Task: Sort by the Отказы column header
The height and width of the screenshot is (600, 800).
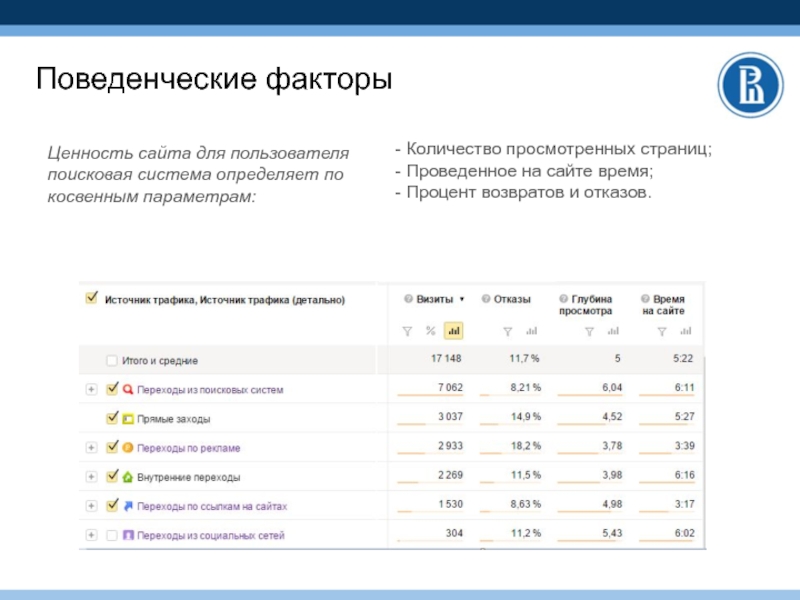Action: (x=512, y=299)
